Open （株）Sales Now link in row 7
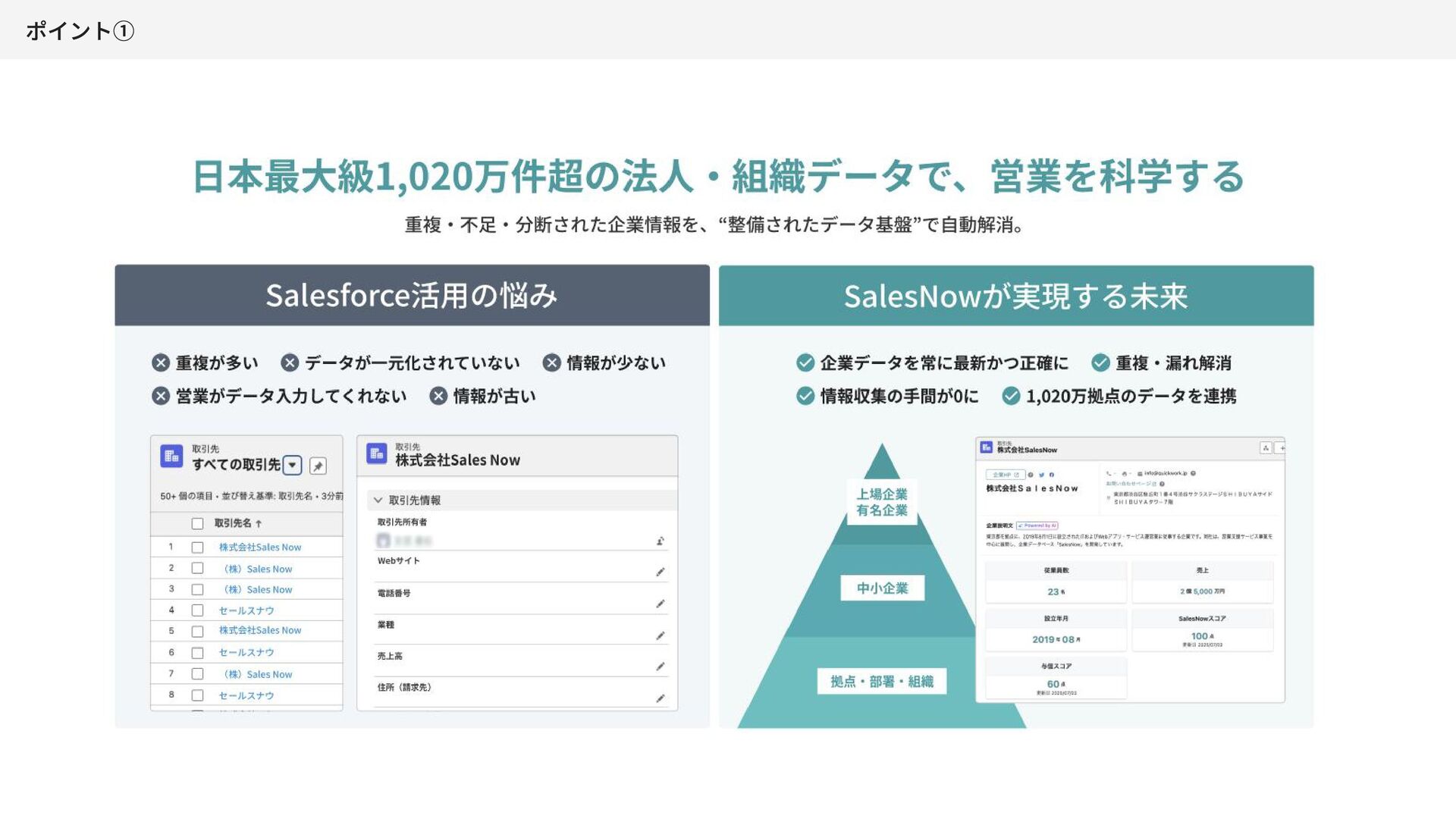Viewport: 1456px width, 819px height. coord(257,674)
